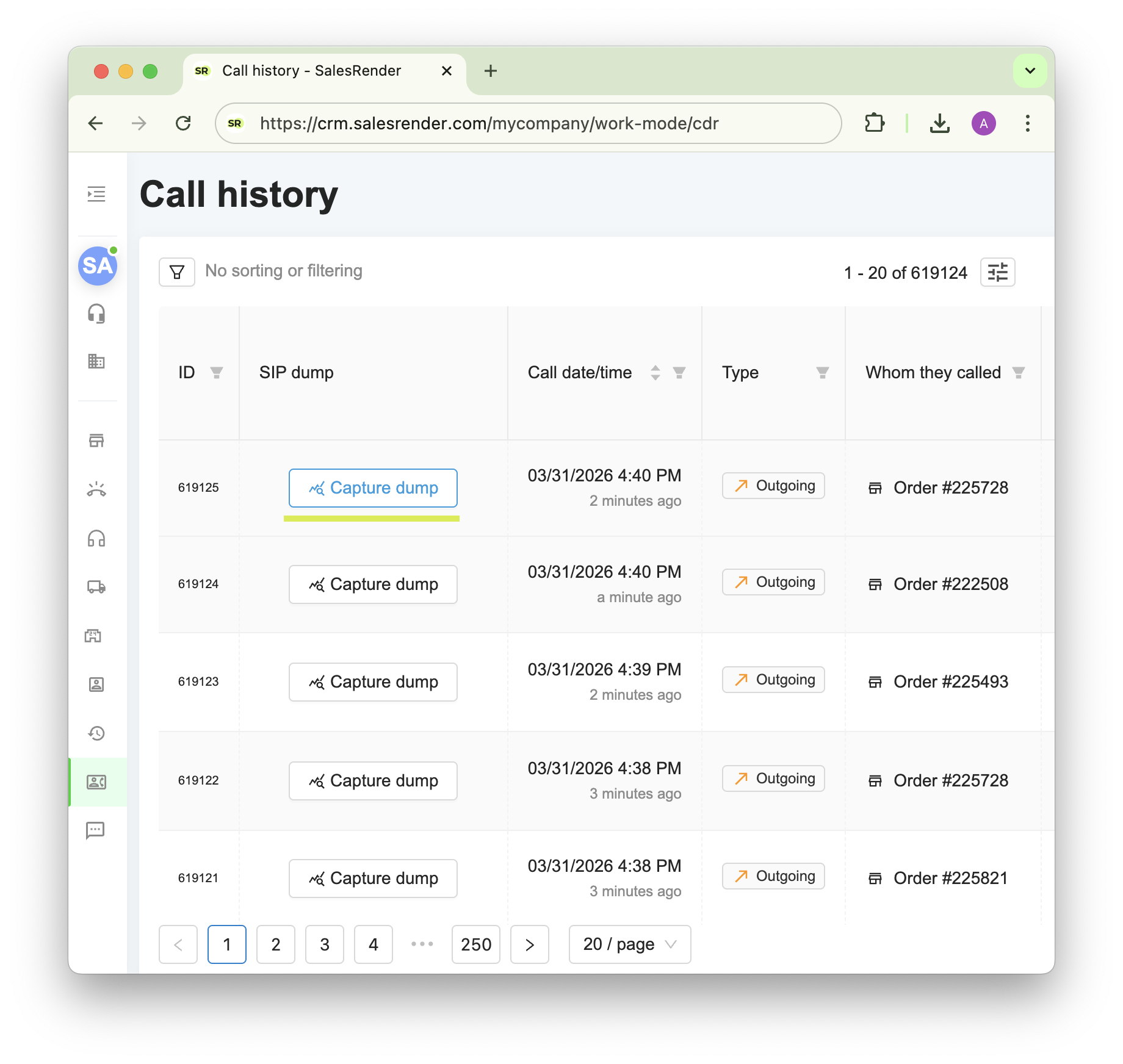The image size is (1123, 1064).
Task: Open the filter on the ID column
Action: coord(217,372)
